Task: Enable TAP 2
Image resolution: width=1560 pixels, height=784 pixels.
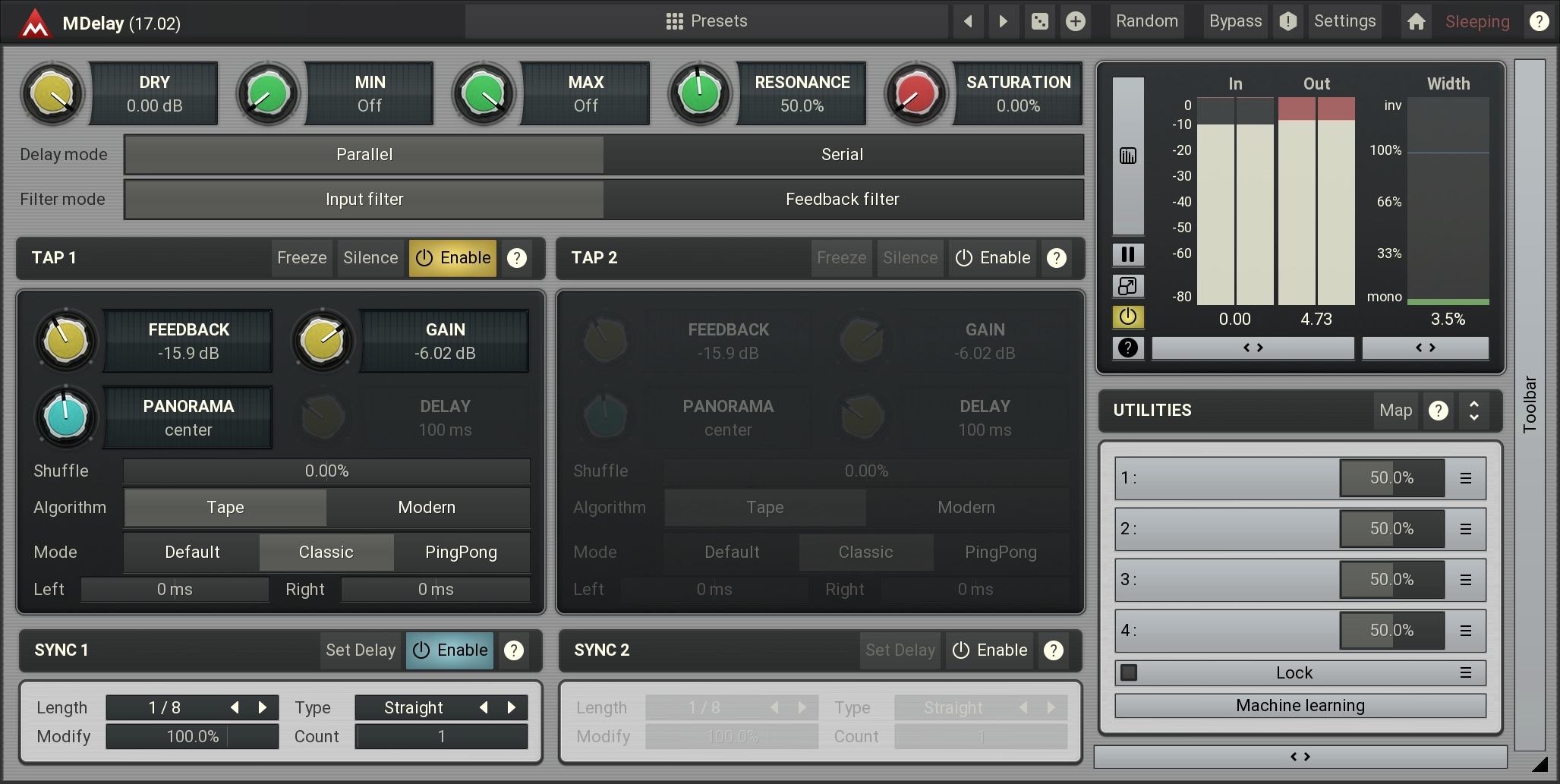Action: click(x=992, y=258)
